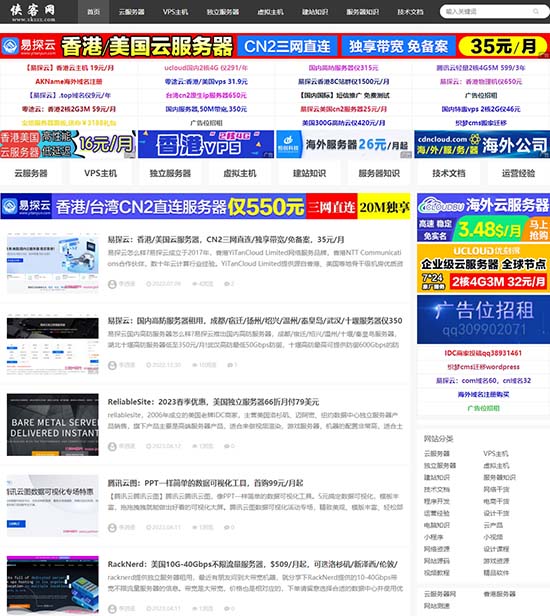
Task: Open article RackNerd：美国10G-40Gbps不限流量服务器
Action: [253, 564]
